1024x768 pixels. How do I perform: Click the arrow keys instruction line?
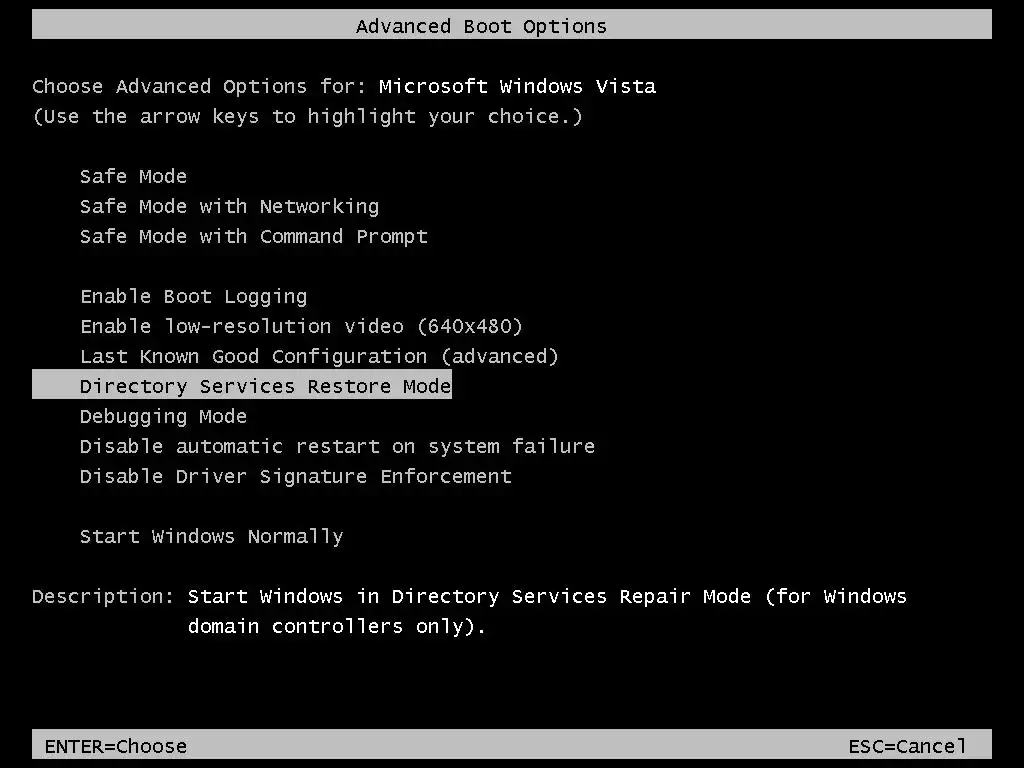tap(307, 116)
